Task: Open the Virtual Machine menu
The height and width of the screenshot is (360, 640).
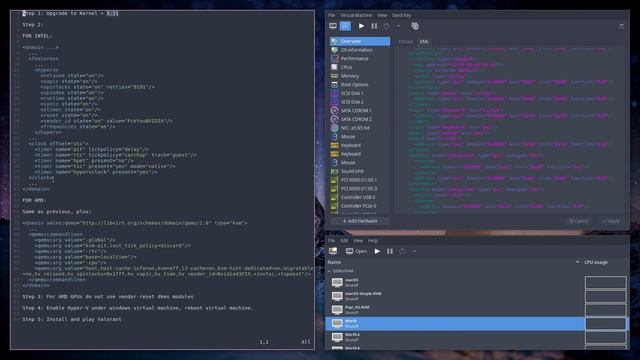Action: pyautogui.click(x=356, y=15)
